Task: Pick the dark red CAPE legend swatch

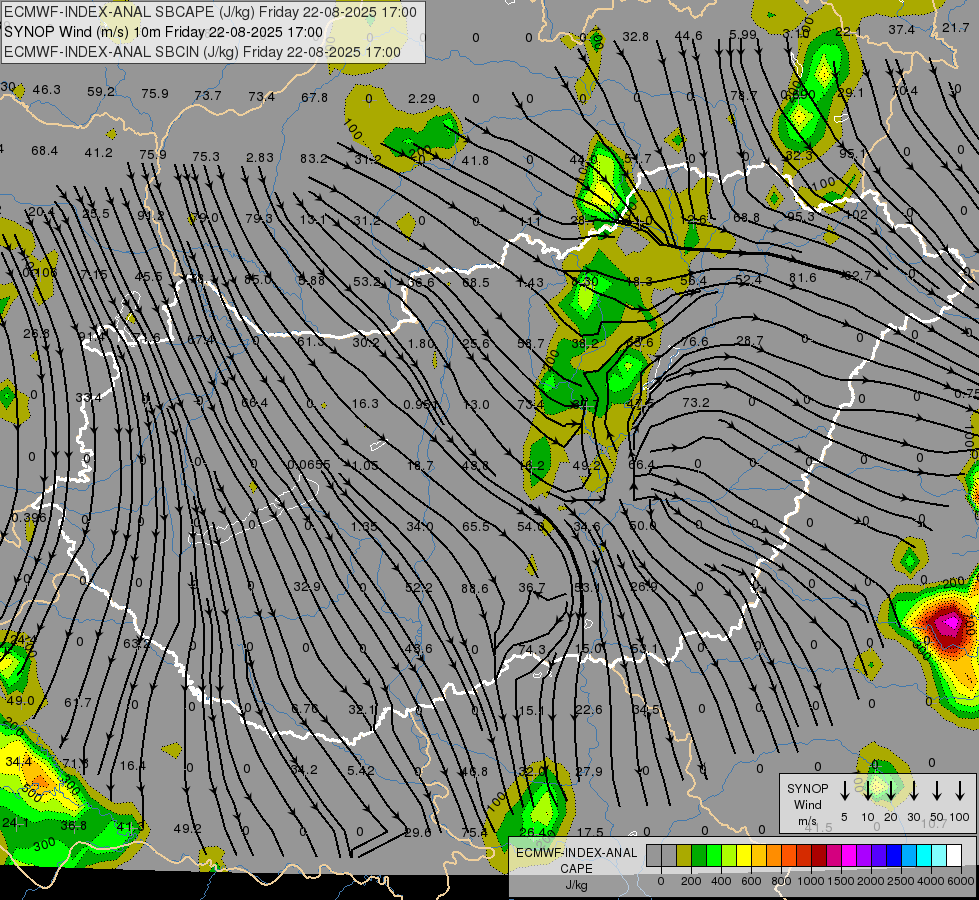Action: pyautogui.click(x=819, y=856)
